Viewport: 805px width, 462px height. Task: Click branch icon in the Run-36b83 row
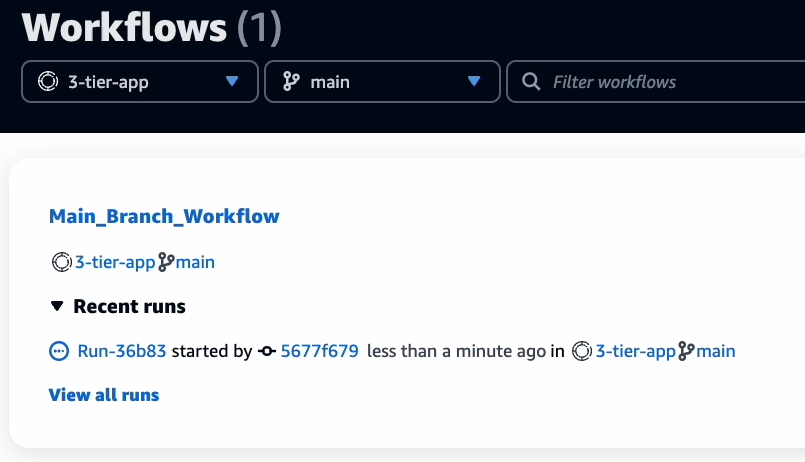click(x=686, y=351)
